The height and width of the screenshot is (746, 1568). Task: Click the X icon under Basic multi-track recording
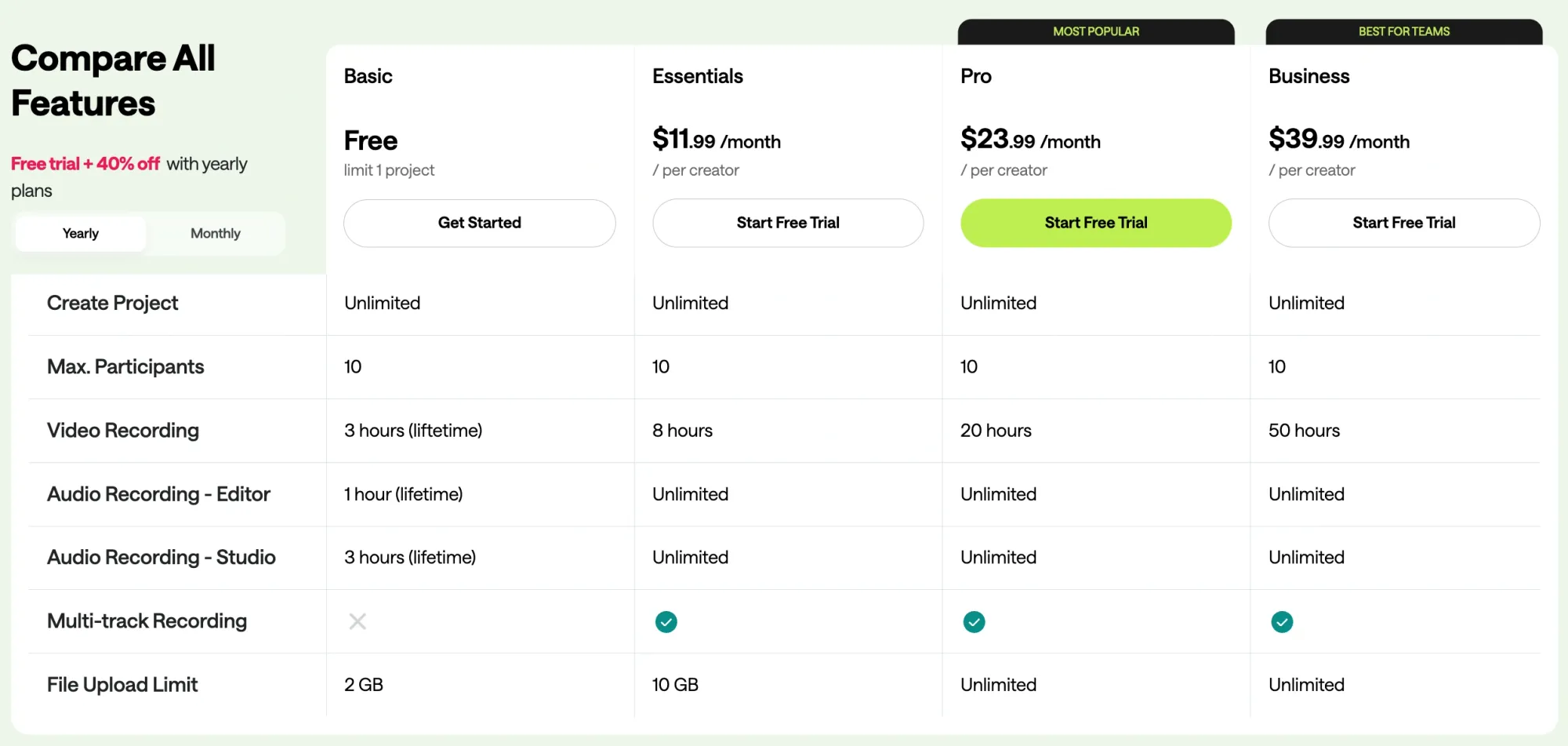click(358, 621)
